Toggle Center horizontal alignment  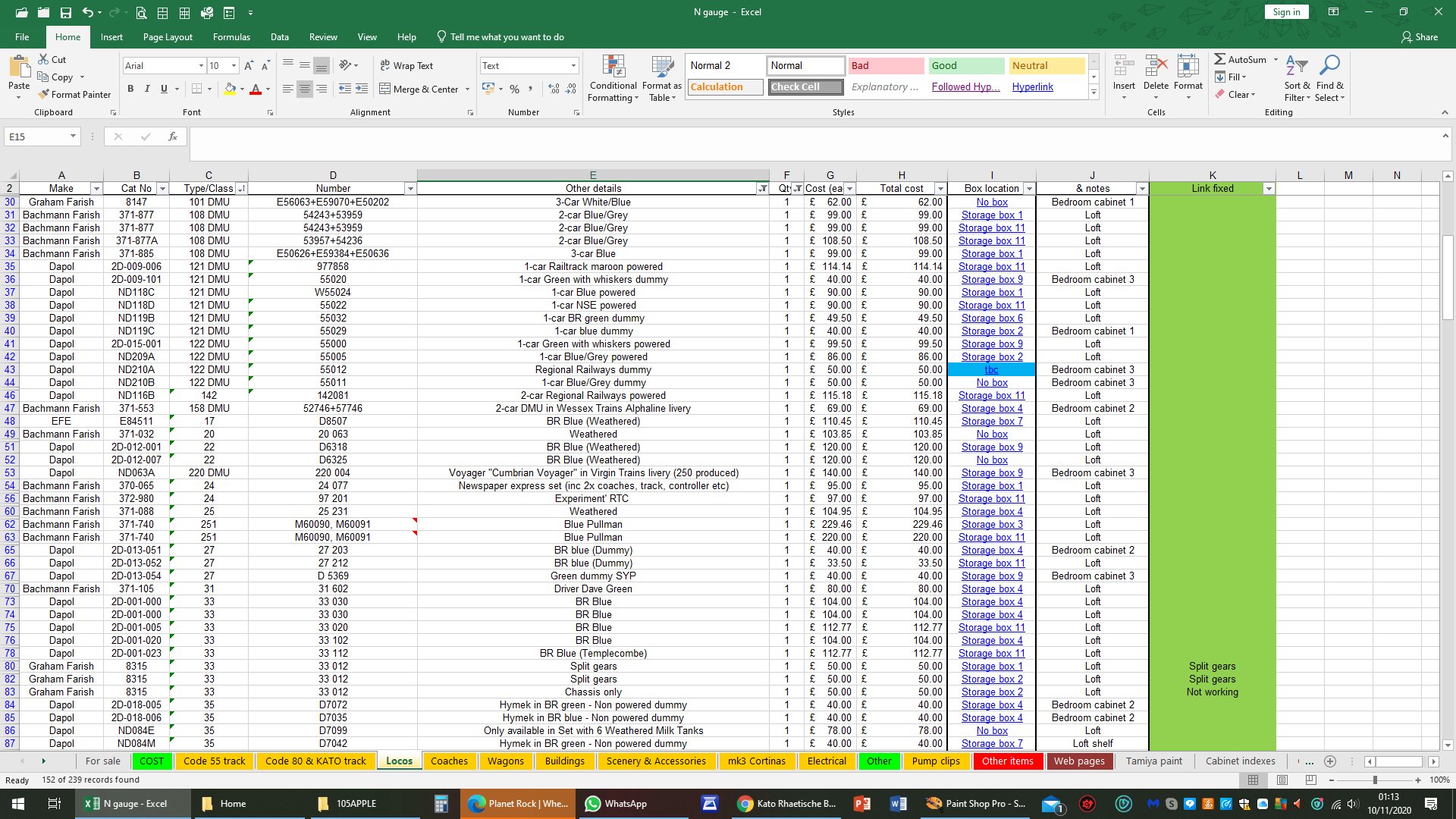coord(305,89)
